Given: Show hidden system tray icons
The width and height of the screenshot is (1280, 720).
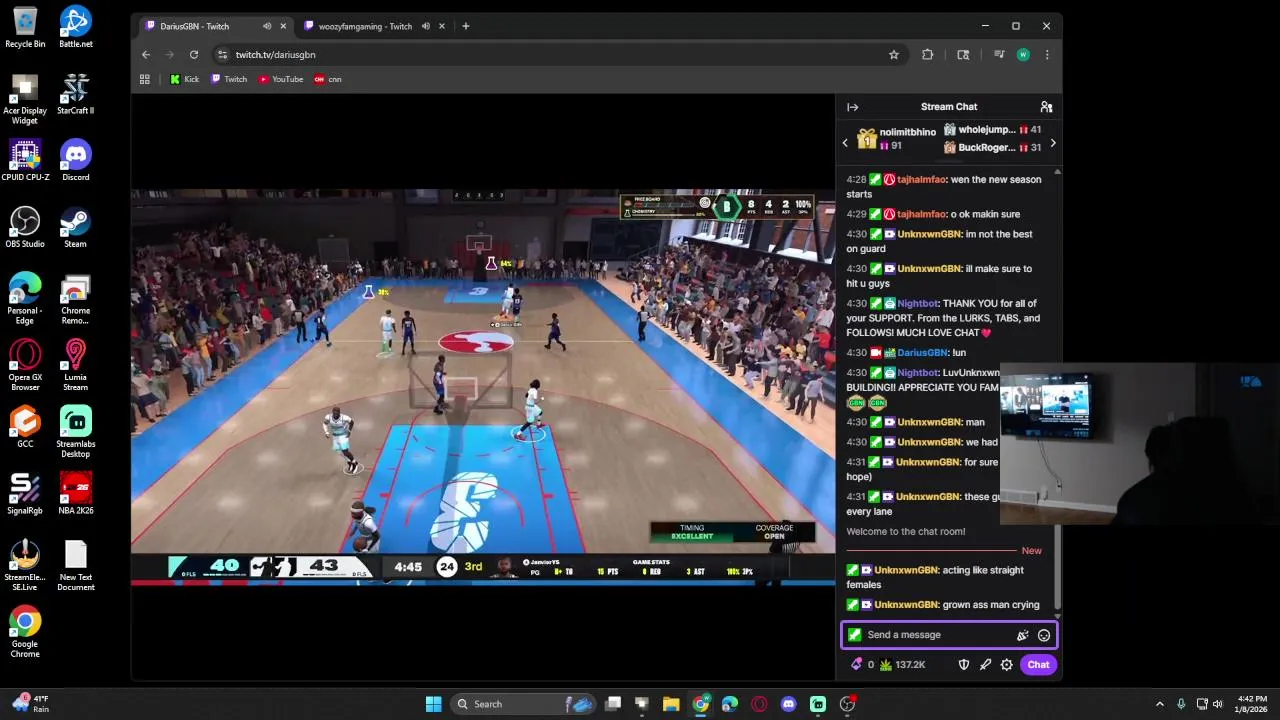Looking at the screenshot, I should click(x=1160, y=704).
